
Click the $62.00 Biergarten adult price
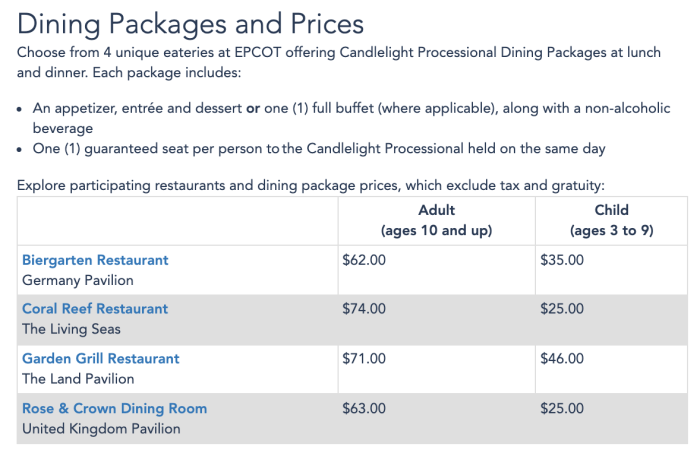point(364,260)
